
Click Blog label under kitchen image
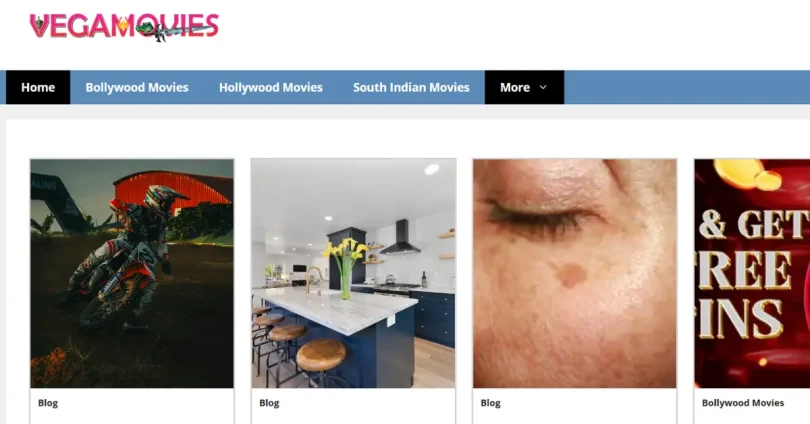tap(269, 403)
